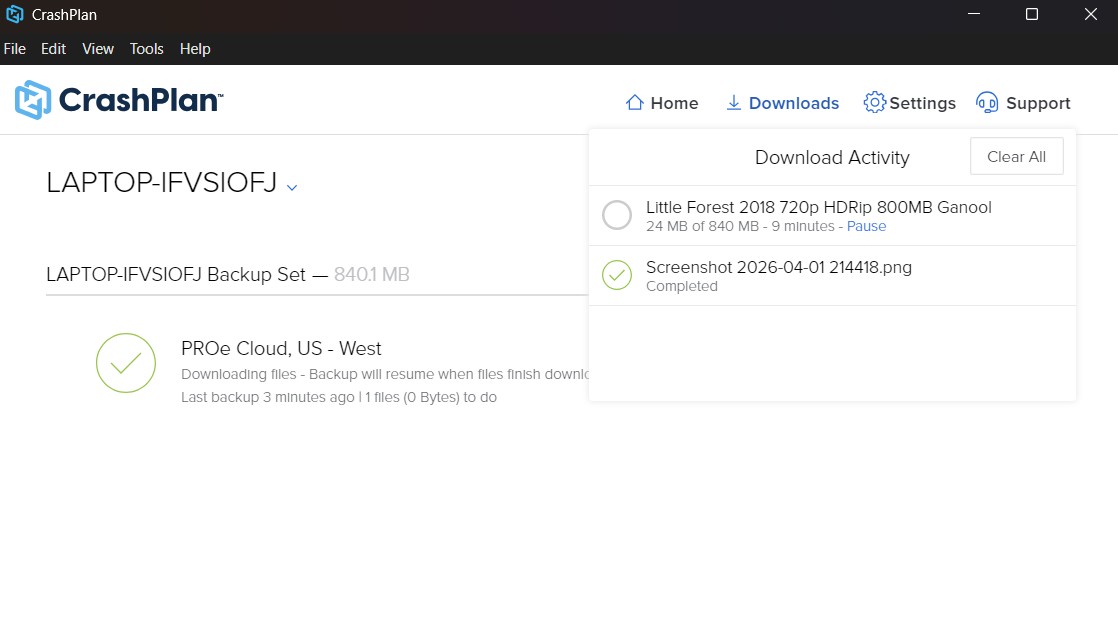Open the View menu
1118x629 pixels.
pos(97,48)
